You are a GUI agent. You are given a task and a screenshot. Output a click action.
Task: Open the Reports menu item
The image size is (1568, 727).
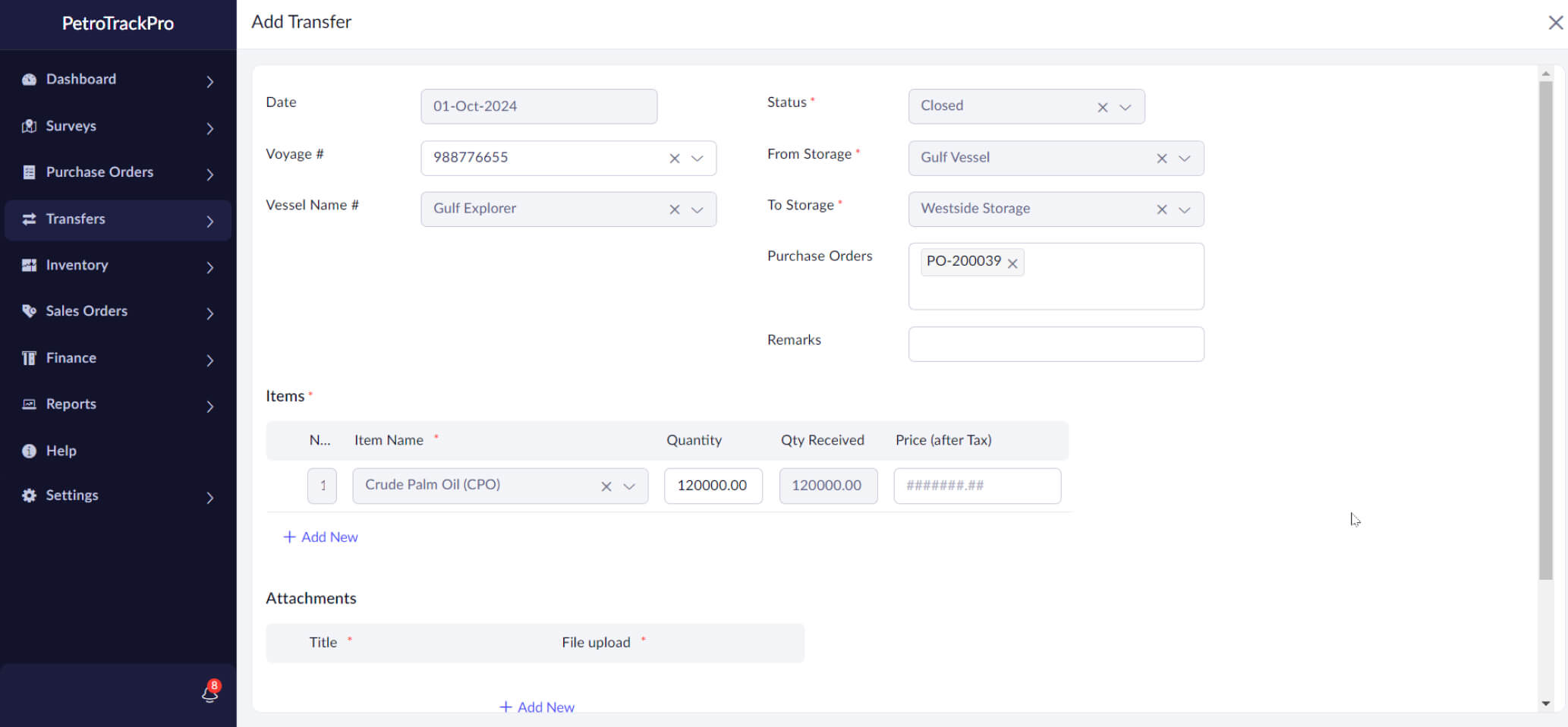(71, 404)
